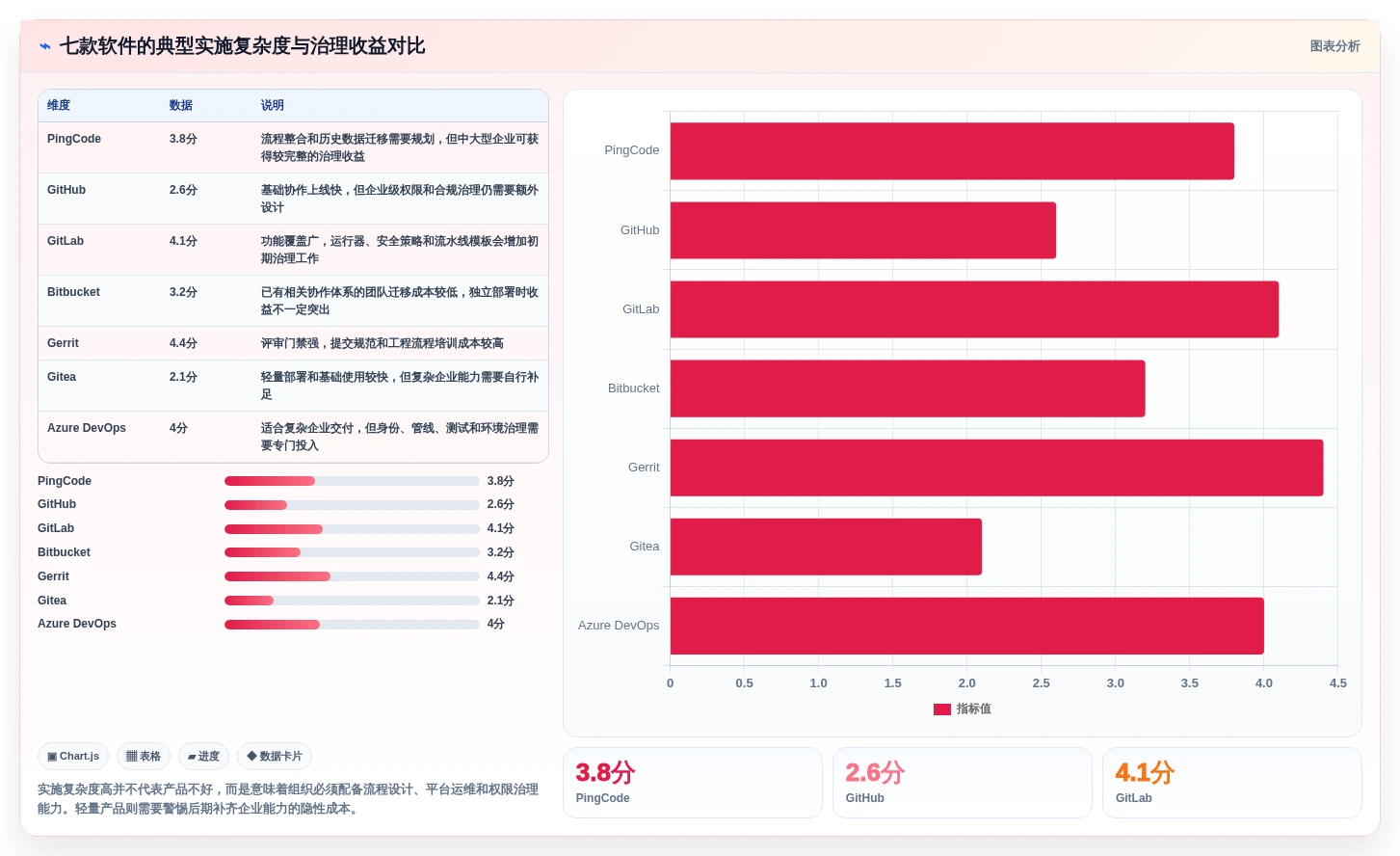This screenshot has height=856, width=1400.
Task: Click the 4分 value in the table
Action: (178, 428)
